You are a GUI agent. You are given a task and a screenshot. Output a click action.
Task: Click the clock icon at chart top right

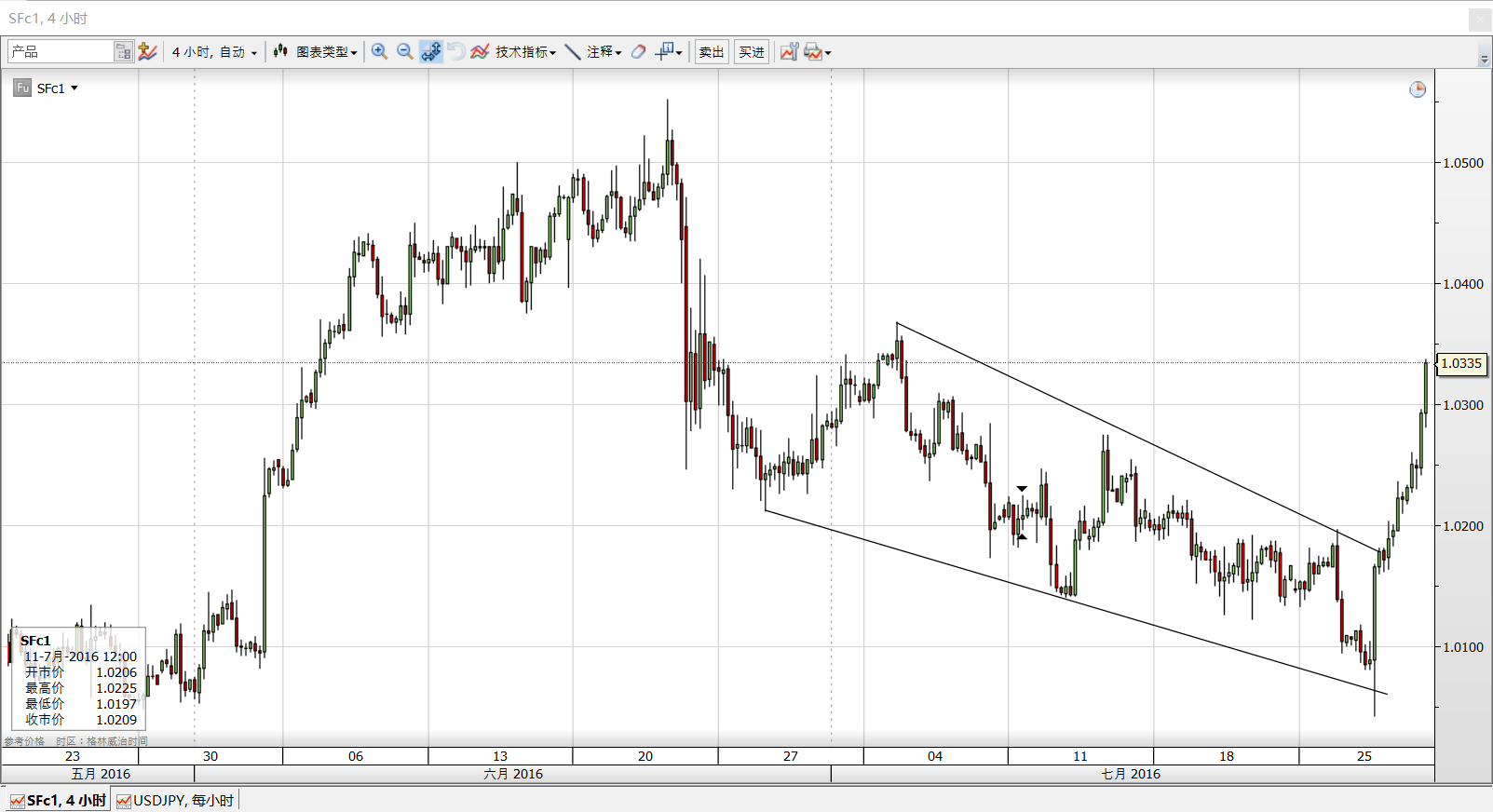1418,89
